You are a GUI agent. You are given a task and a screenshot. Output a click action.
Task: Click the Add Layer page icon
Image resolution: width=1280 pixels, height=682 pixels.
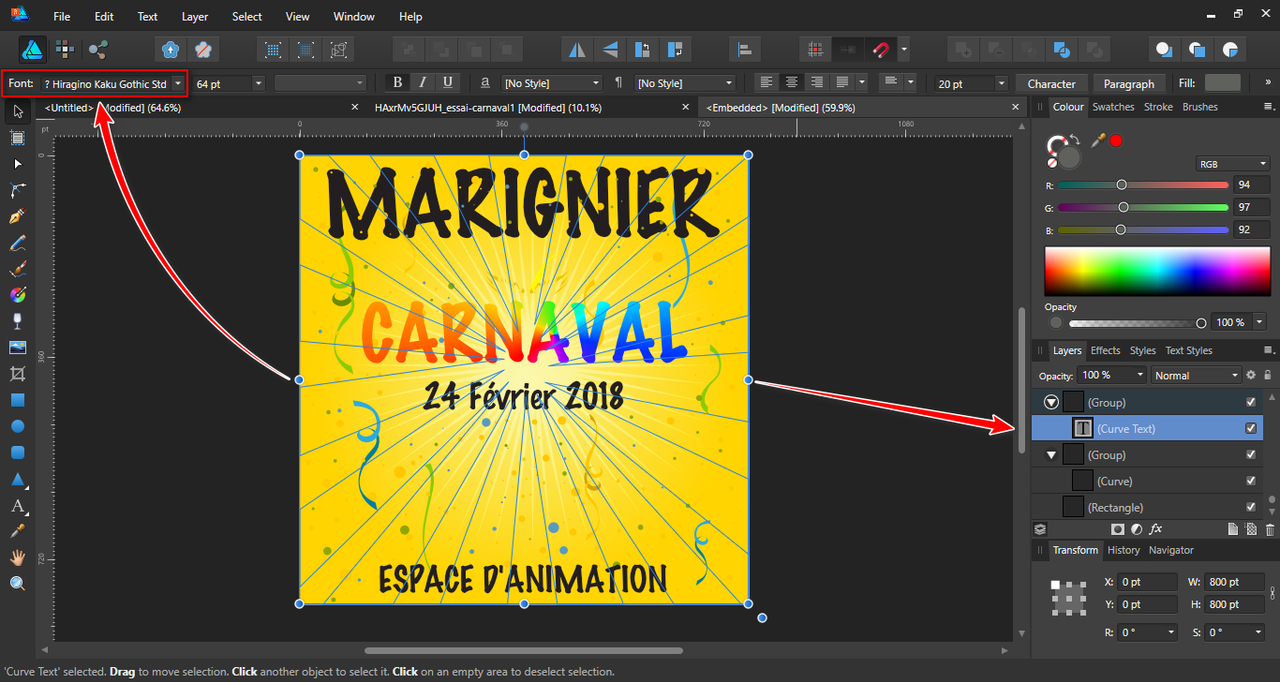[x=1233, y=529]
